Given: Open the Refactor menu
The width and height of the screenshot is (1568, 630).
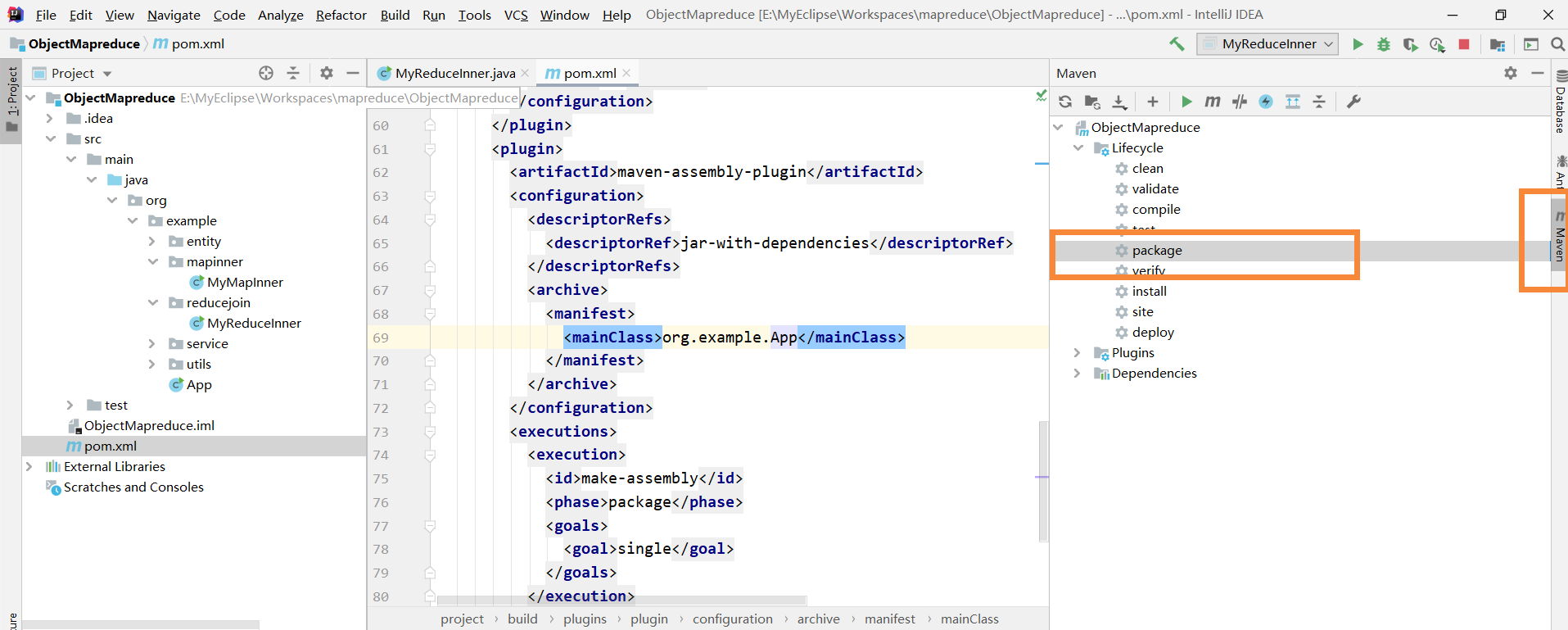Looking at the screenshot, I should [341, 15].
